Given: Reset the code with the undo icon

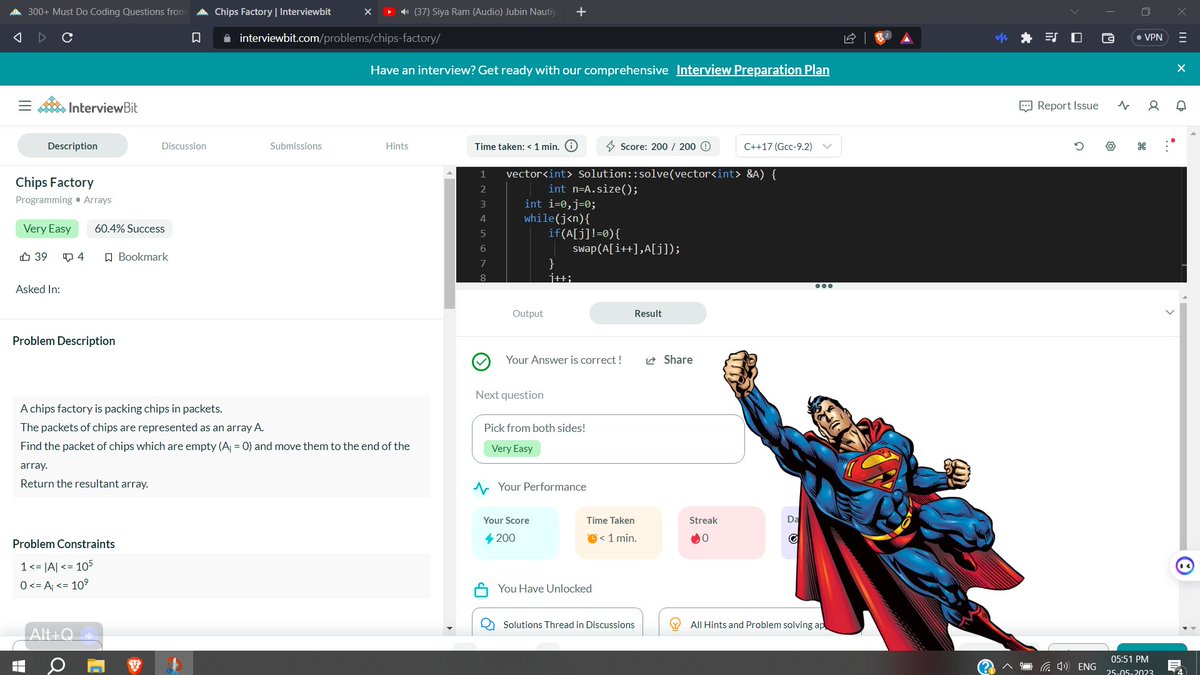Looking at the screenshot, I should coord(1080,146).
